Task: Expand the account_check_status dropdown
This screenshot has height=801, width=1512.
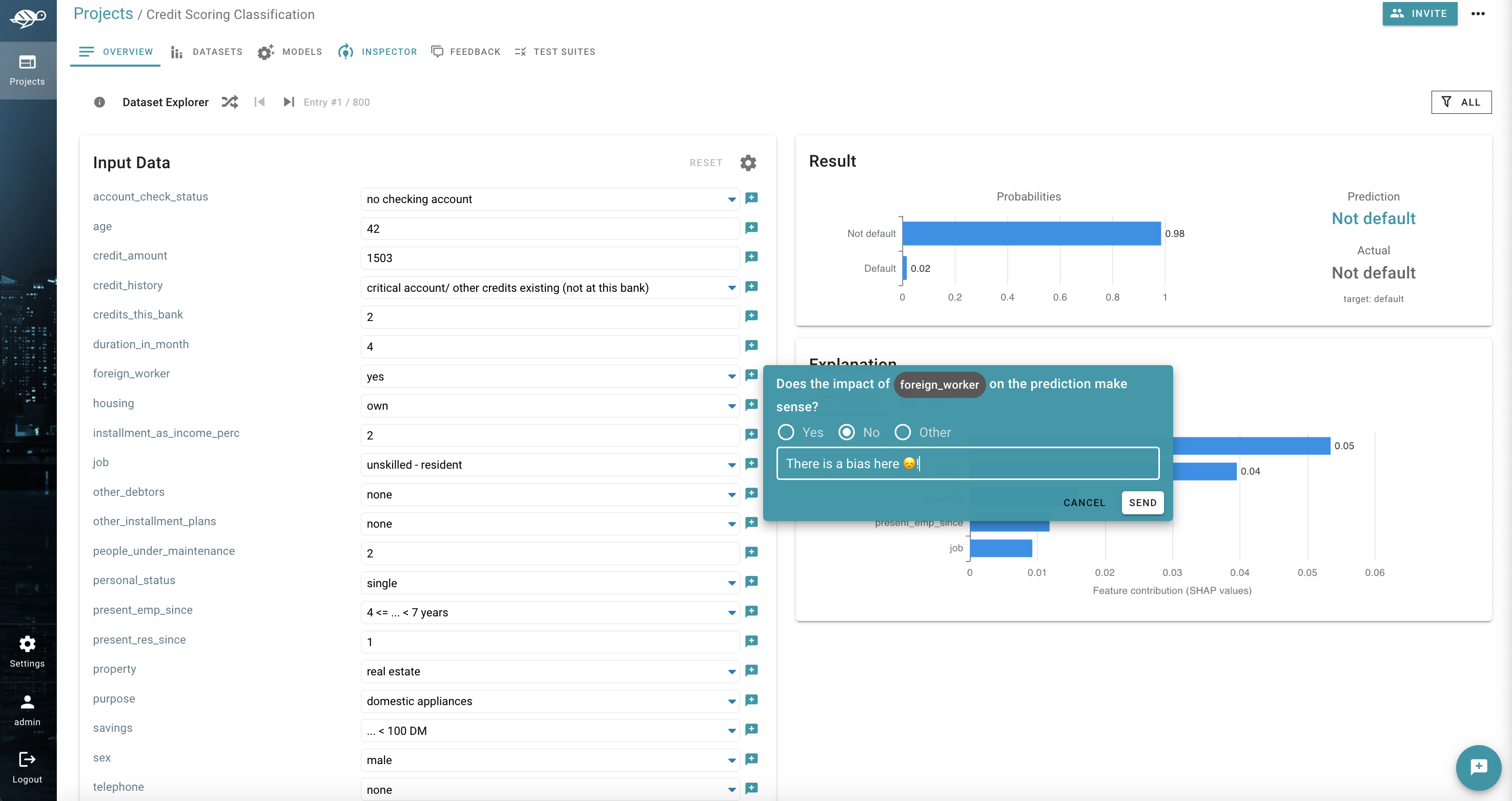Action: (731, 199)
